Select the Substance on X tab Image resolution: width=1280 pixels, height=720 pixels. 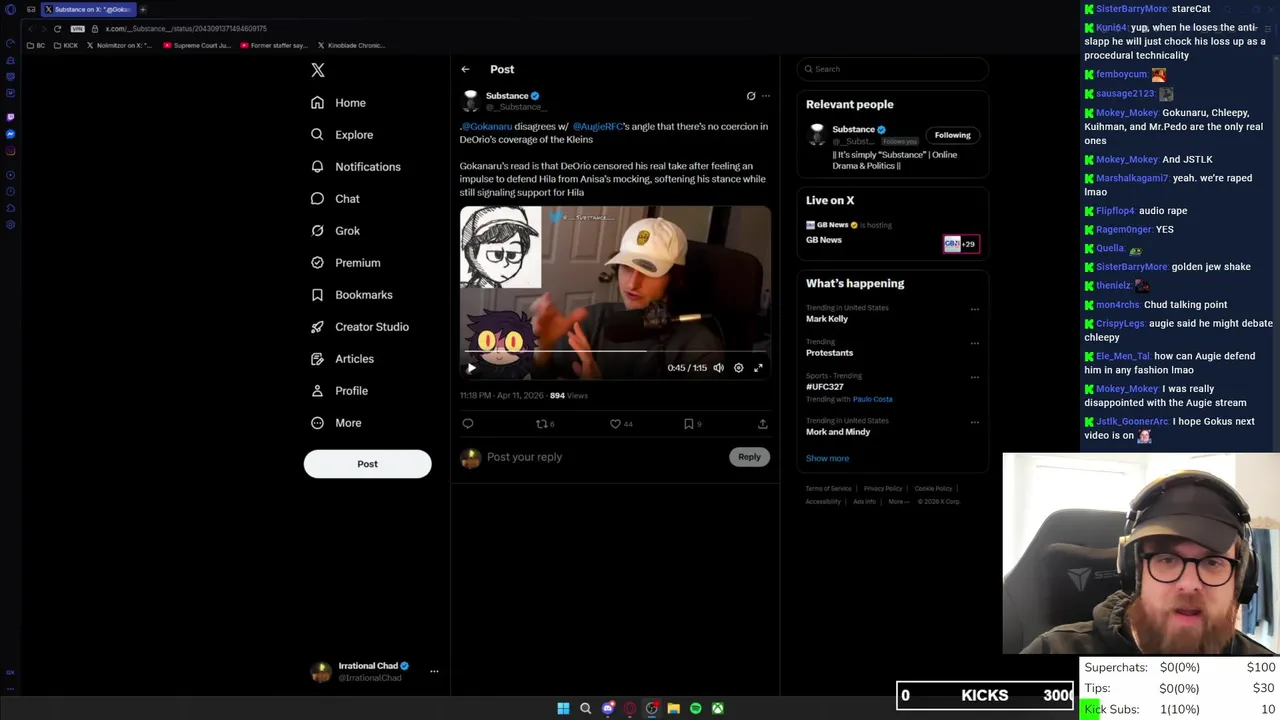coord(88,9)
